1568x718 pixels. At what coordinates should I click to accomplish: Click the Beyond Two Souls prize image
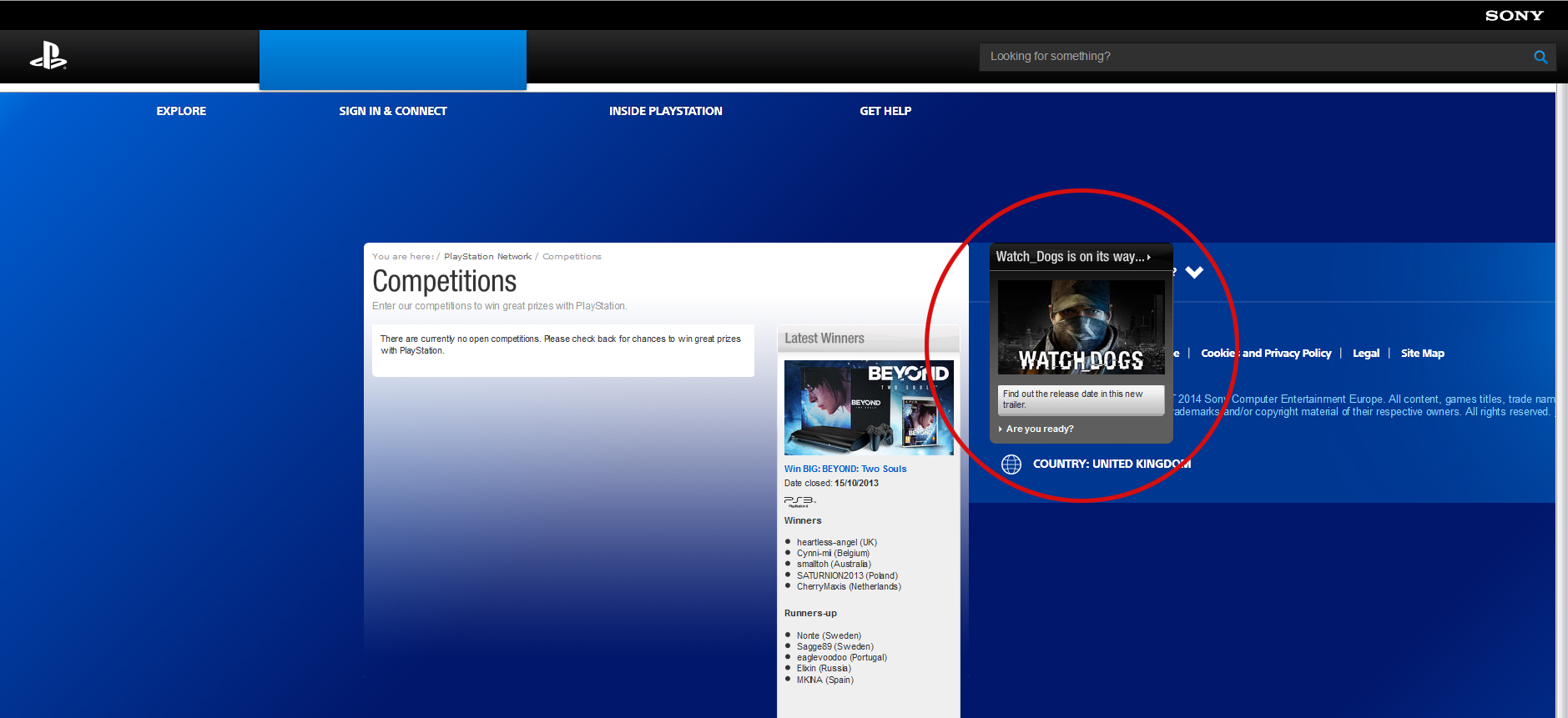click(x=868, y=408)
